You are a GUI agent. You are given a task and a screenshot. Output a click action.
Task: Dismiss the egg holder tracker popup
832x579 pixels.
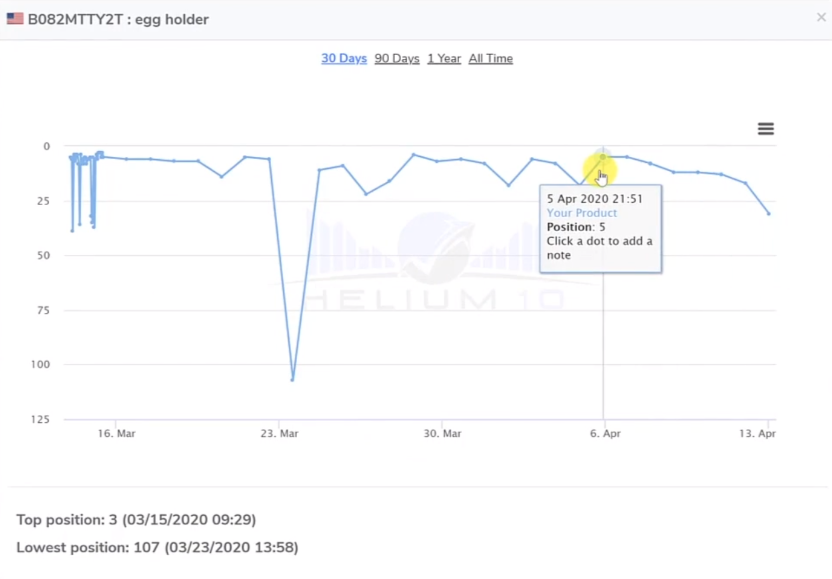tap(821, 18)
